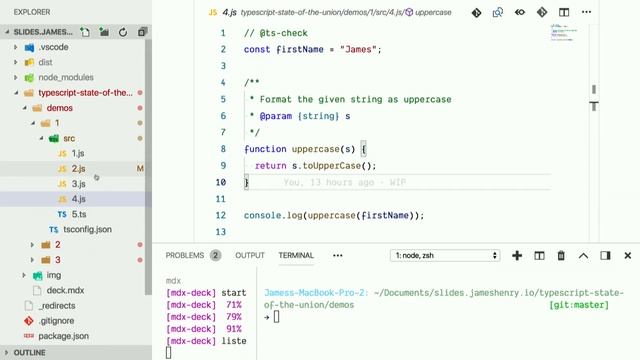
Task: Collapse the folder named 1
Action: [x=33, y=123]
